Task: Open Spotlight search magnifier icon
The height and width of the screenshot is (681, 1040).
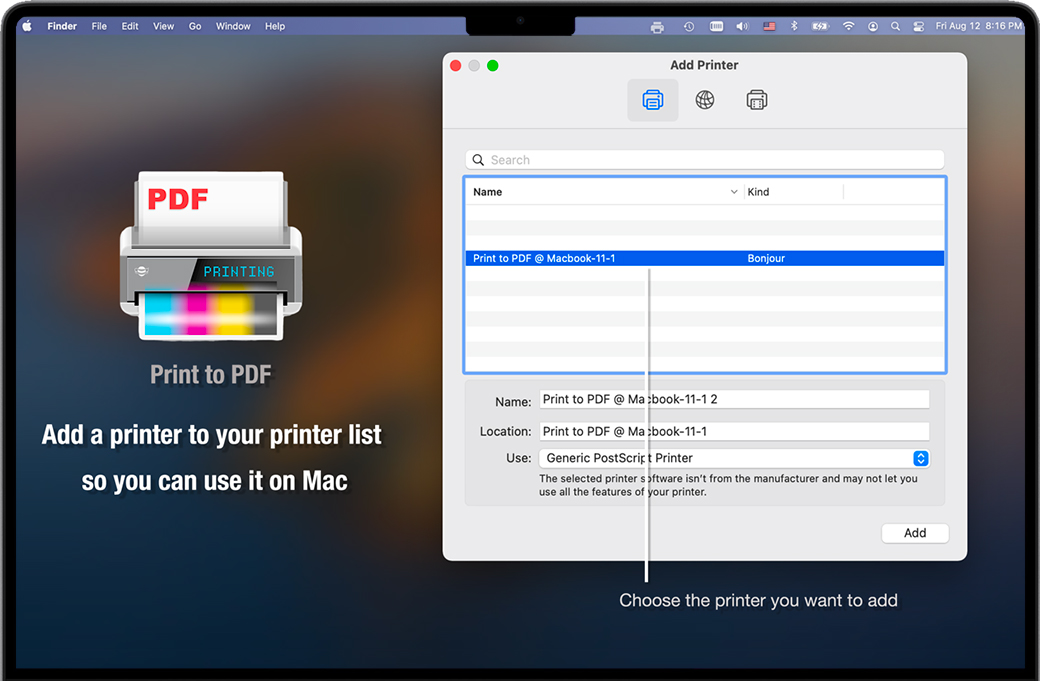Action: 895,26
